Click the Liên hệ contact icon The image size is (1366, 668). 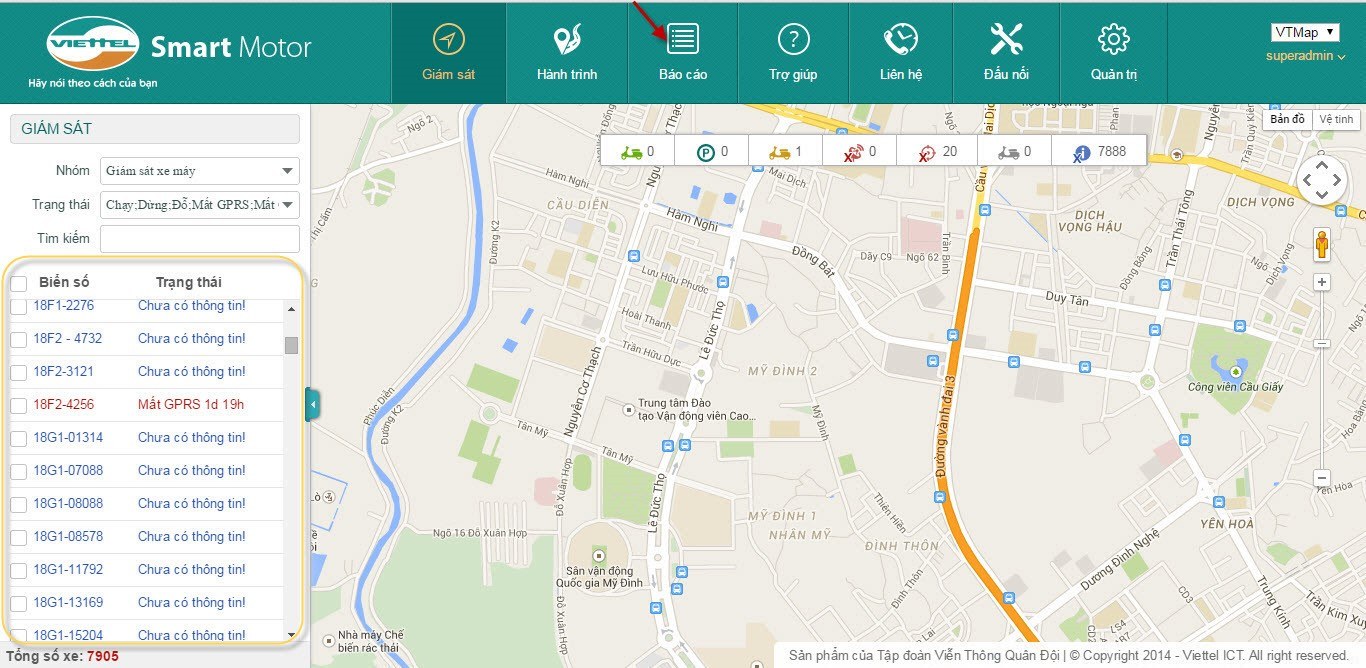point(900,40)
